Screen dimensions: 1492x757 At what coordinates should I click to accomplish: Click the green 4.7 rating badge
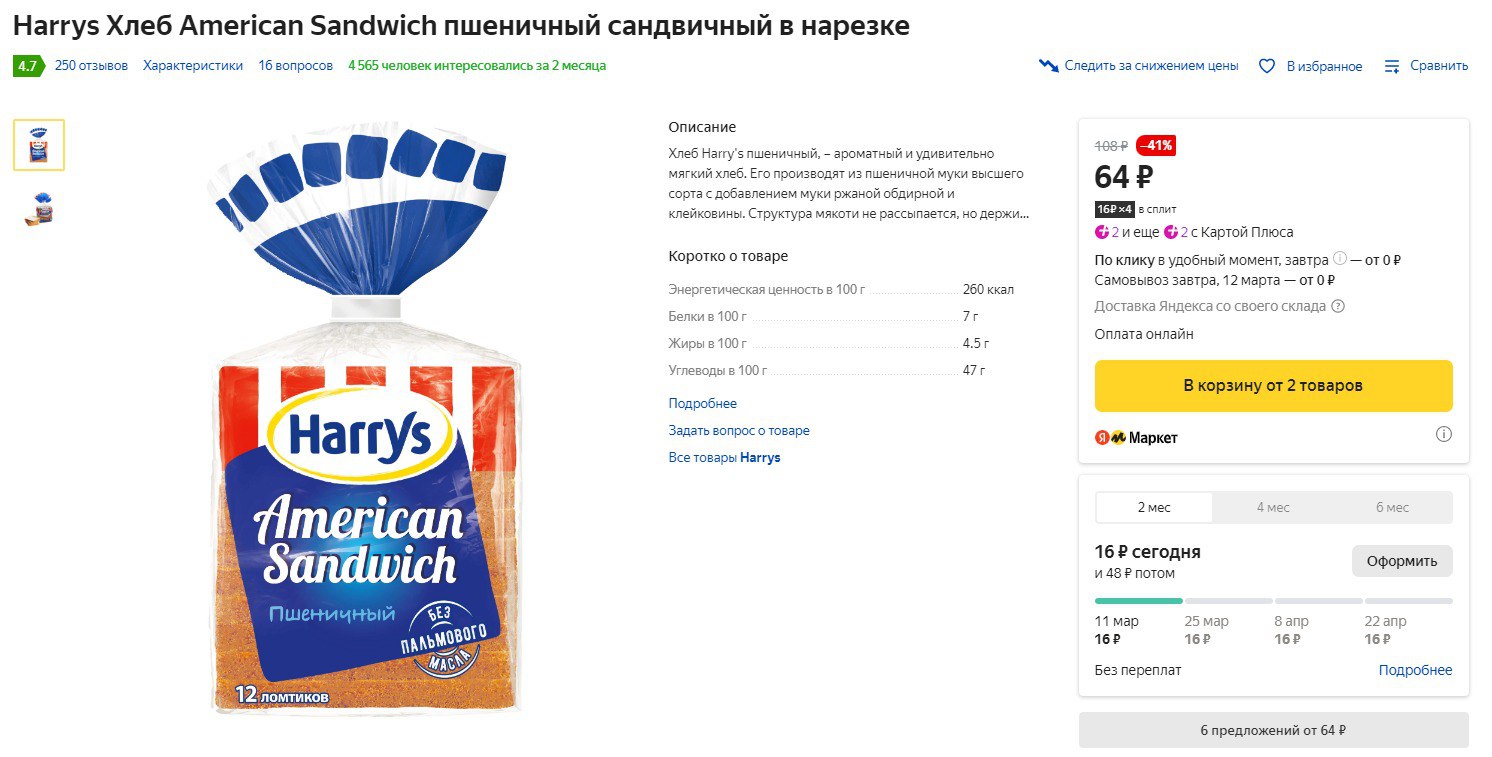coord(27,66)
